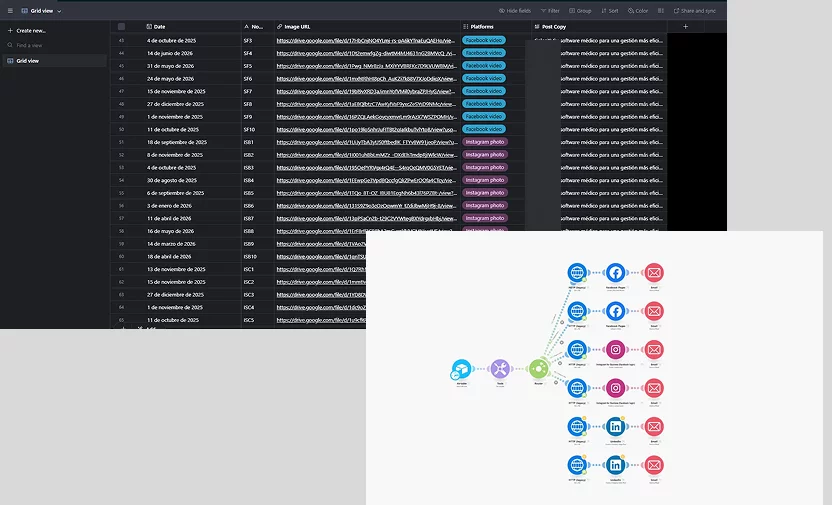Click the top Facebook Pages module
The image size is (832, 505).
coord(615,273)
